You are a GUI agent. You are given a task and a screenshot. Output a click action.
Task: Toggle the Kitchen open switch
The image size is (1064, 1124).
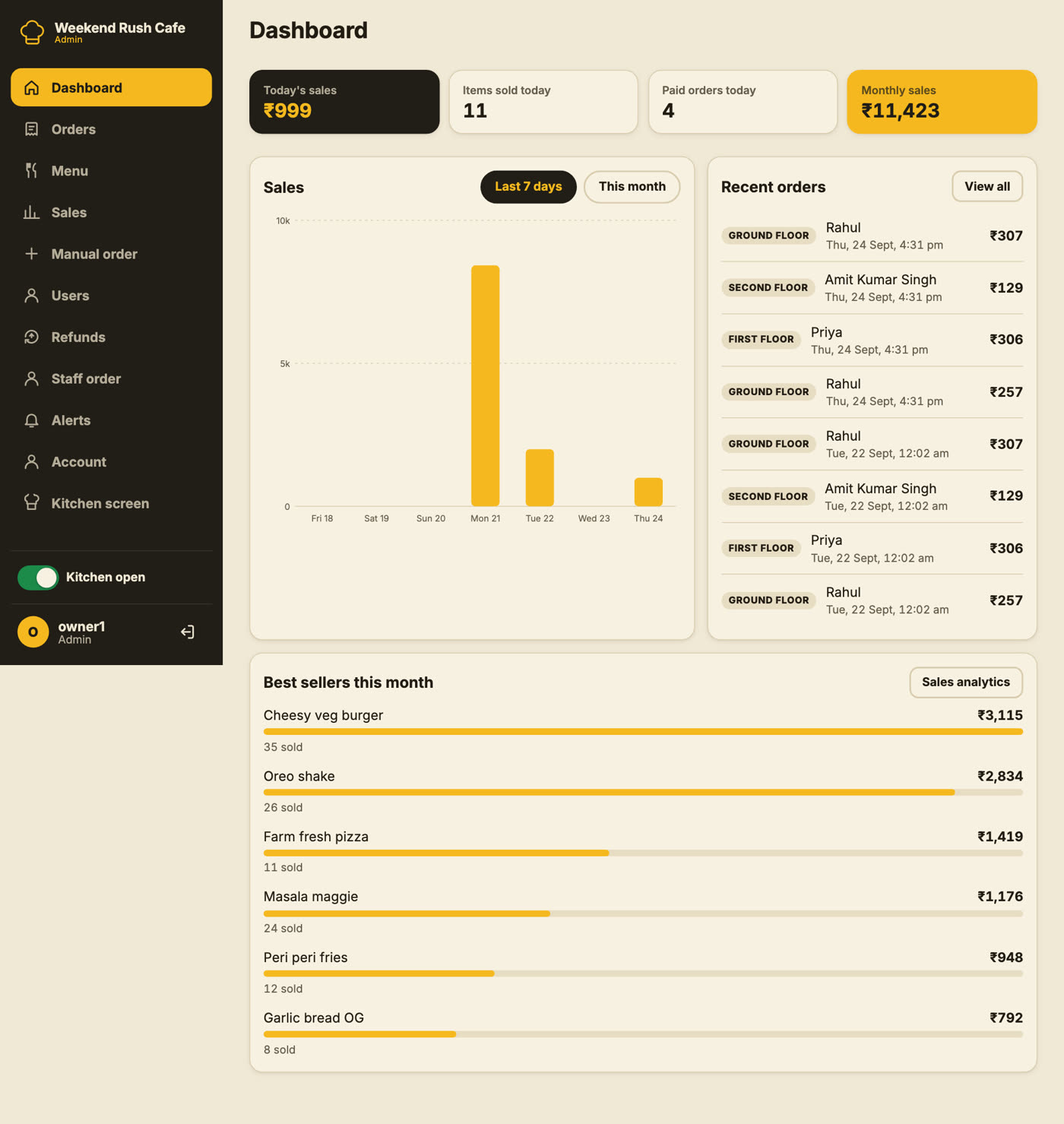click(x=38, y=578)
